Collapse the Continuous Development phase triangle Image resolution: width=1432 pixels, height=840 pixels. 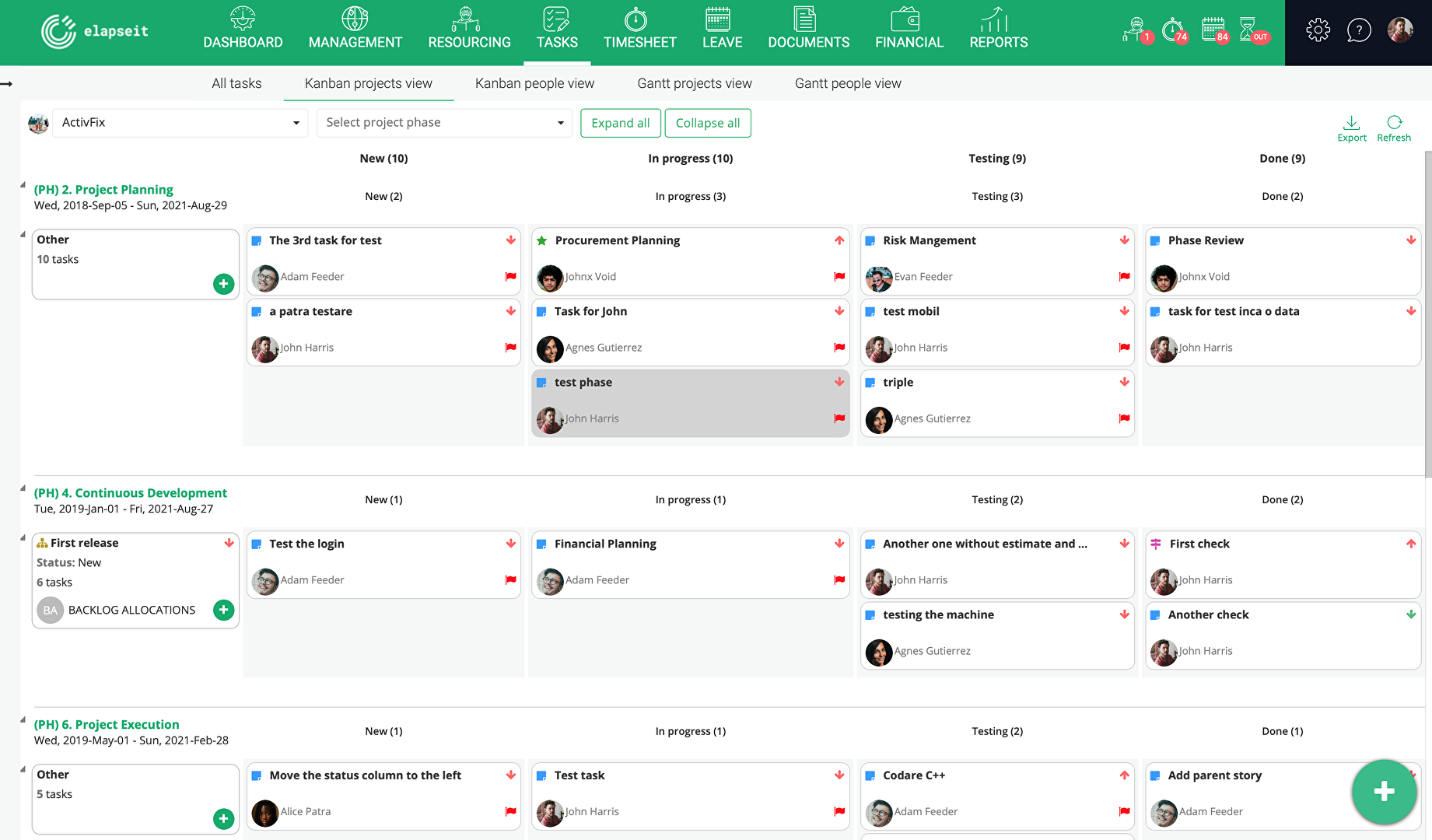(23, 488)
